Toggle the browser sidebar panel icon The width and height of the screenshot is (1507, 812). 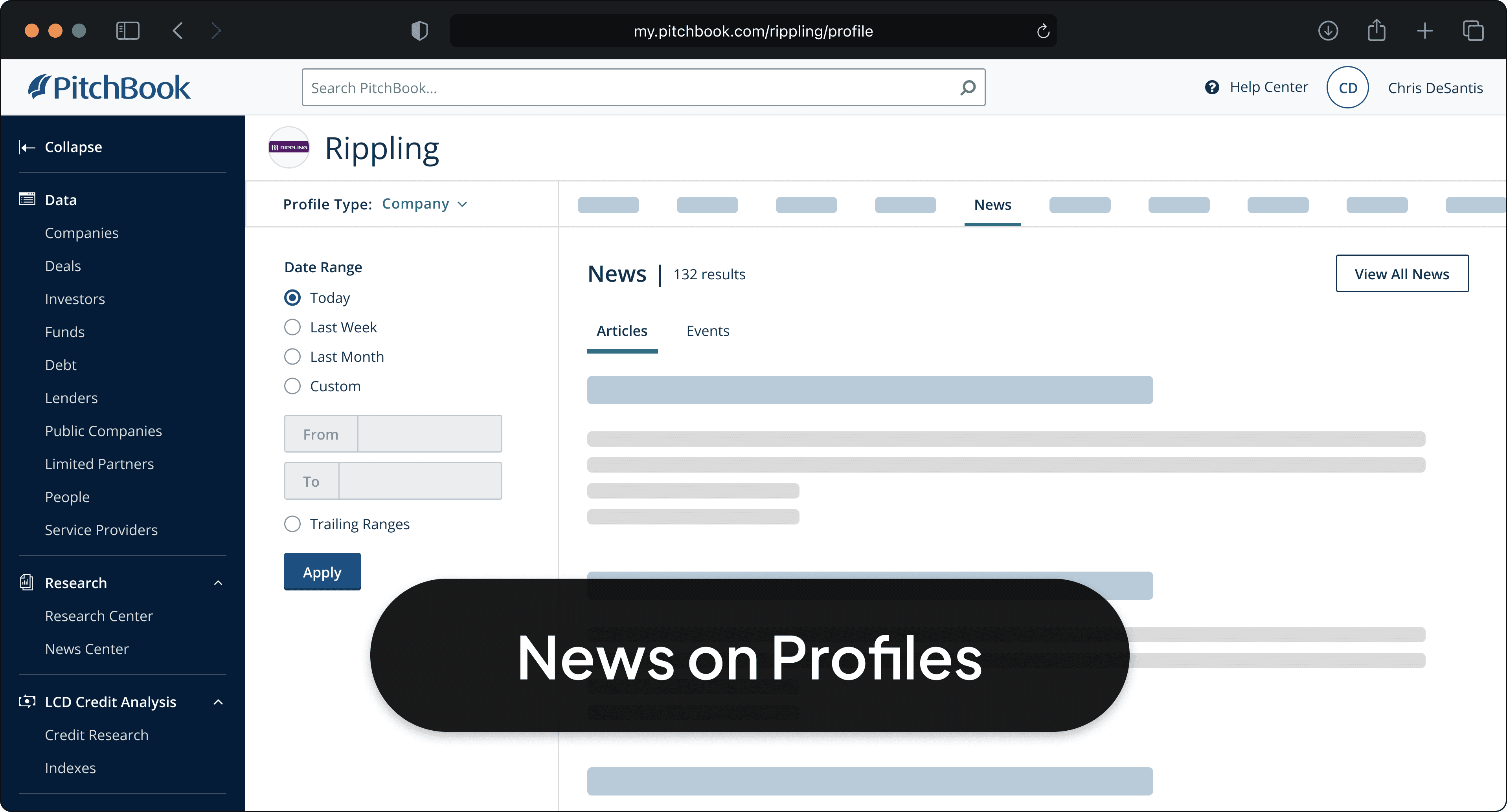click(127, 31)
